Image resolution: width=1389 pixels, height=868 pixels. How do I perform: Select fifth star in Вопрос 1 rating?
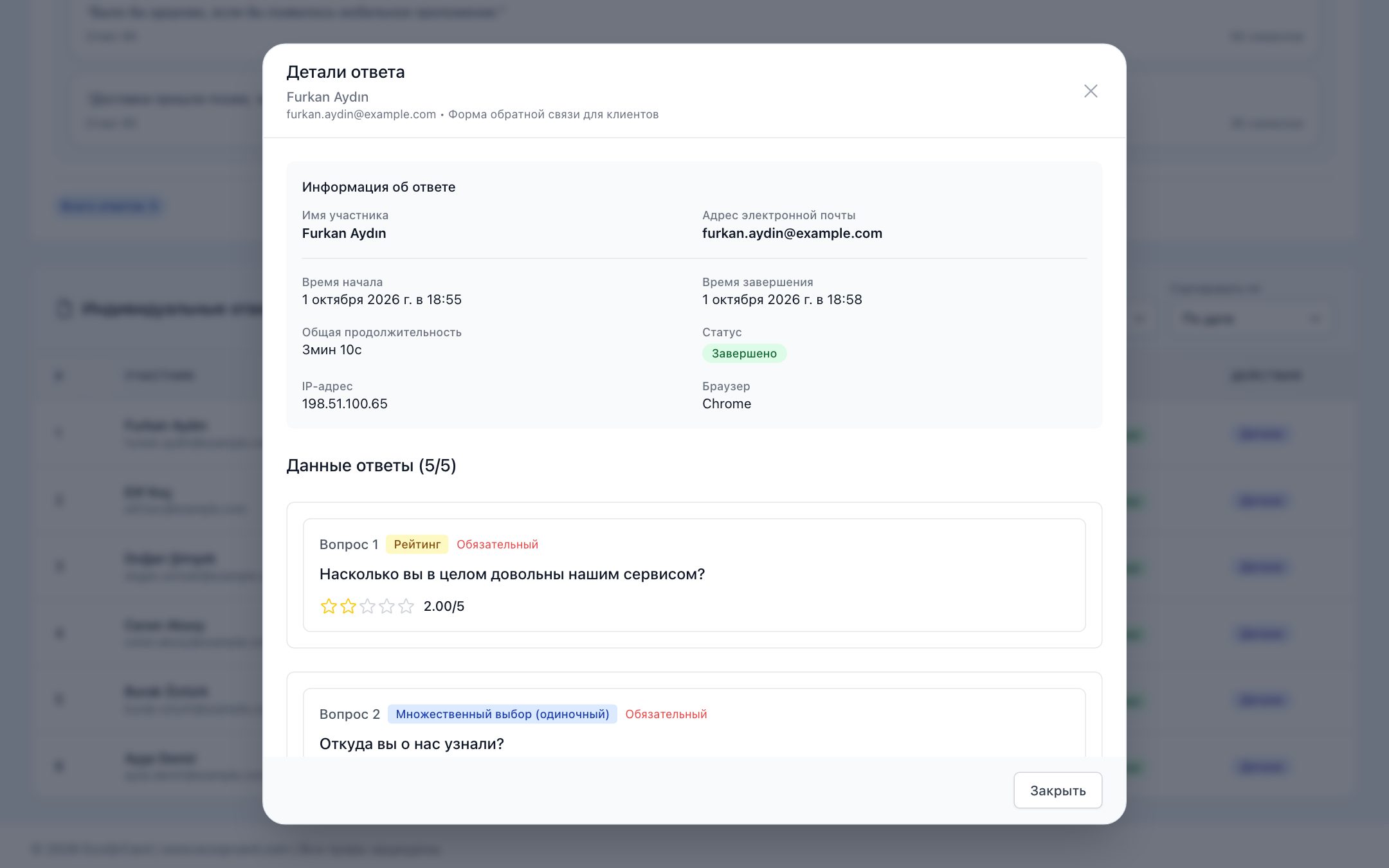(x=406, y=606)
